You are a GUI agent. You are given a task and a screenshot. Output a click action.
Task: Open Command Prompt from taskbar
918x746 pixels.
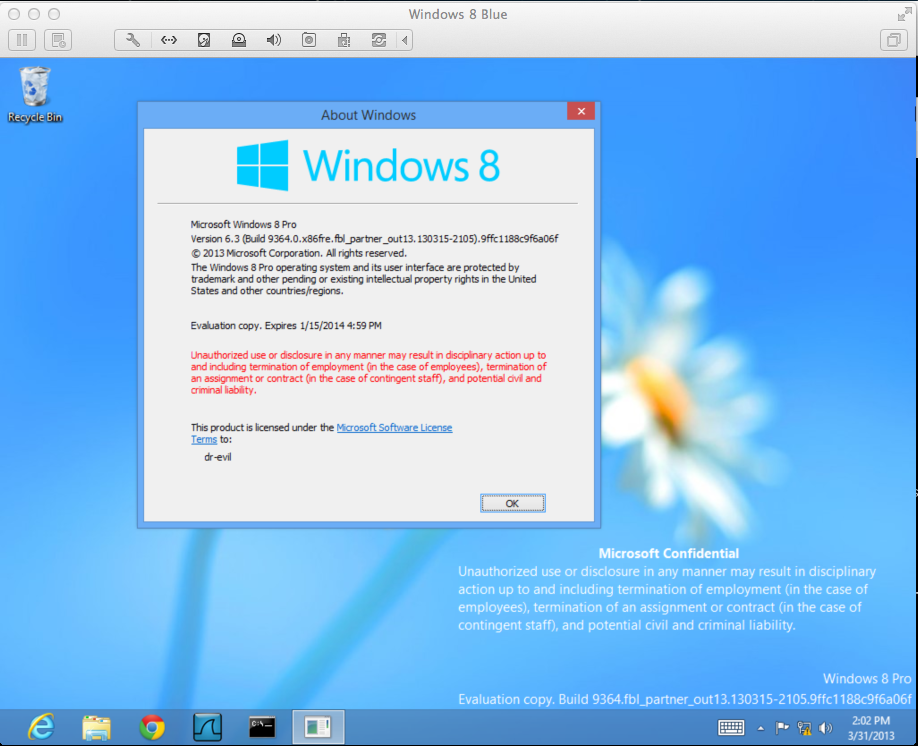(262, 727)
